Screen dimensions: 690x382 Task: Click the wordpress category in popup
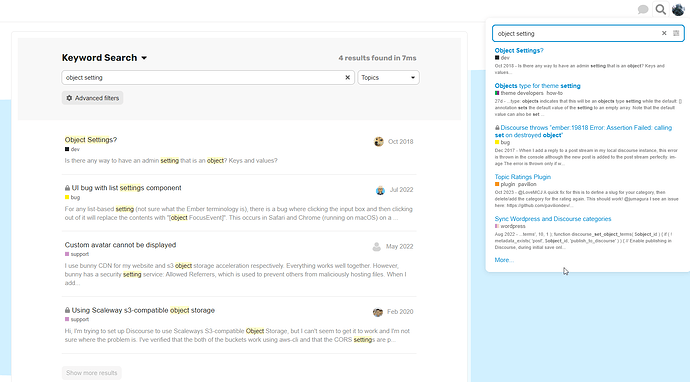pos(510,226)
